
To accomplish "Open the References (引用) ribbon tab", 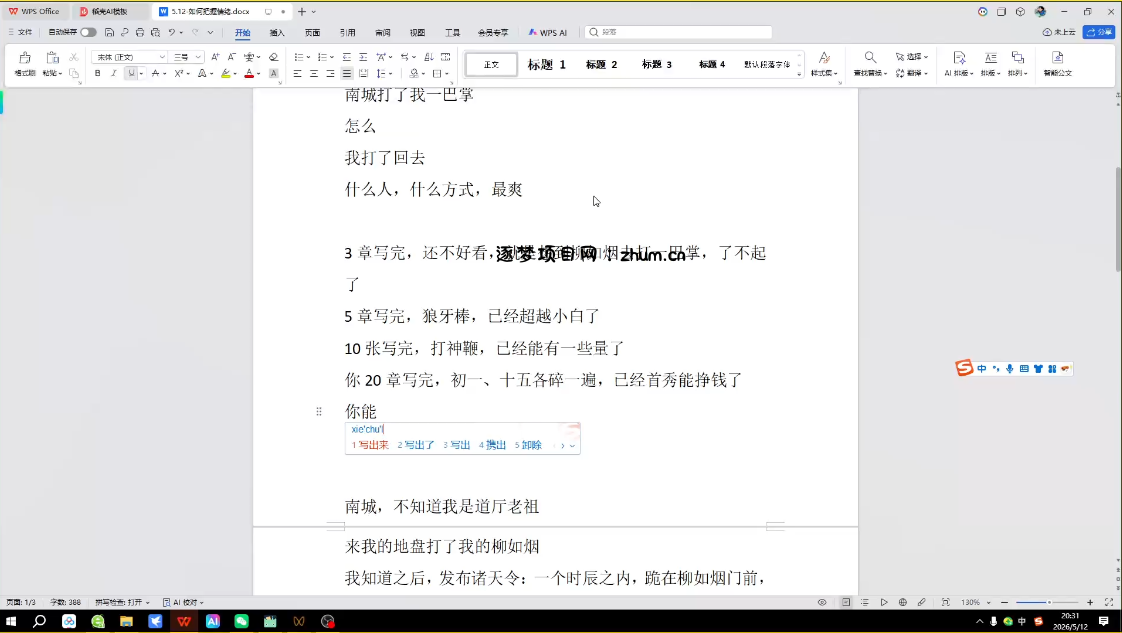I will 347,32.
